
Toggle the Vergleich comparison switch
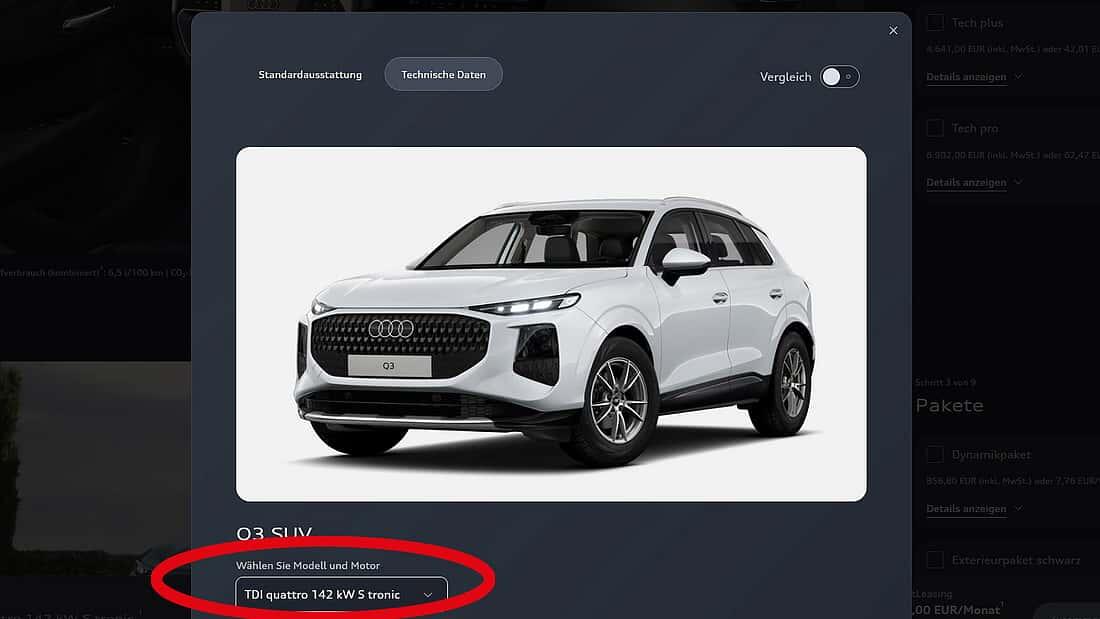(x=840, y=76)
